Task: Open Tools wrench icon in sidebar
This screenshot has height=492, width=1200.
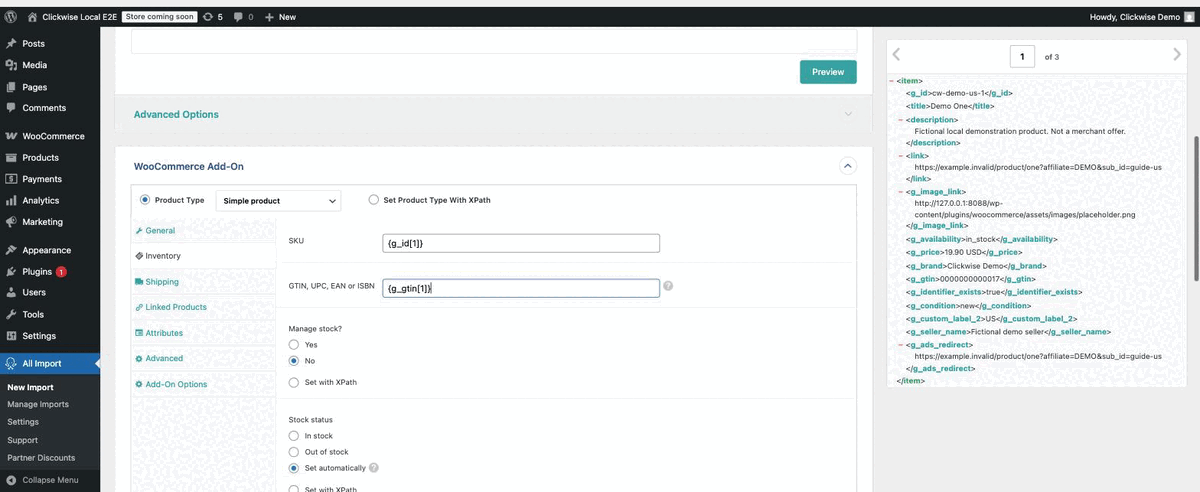Action: 11,314
